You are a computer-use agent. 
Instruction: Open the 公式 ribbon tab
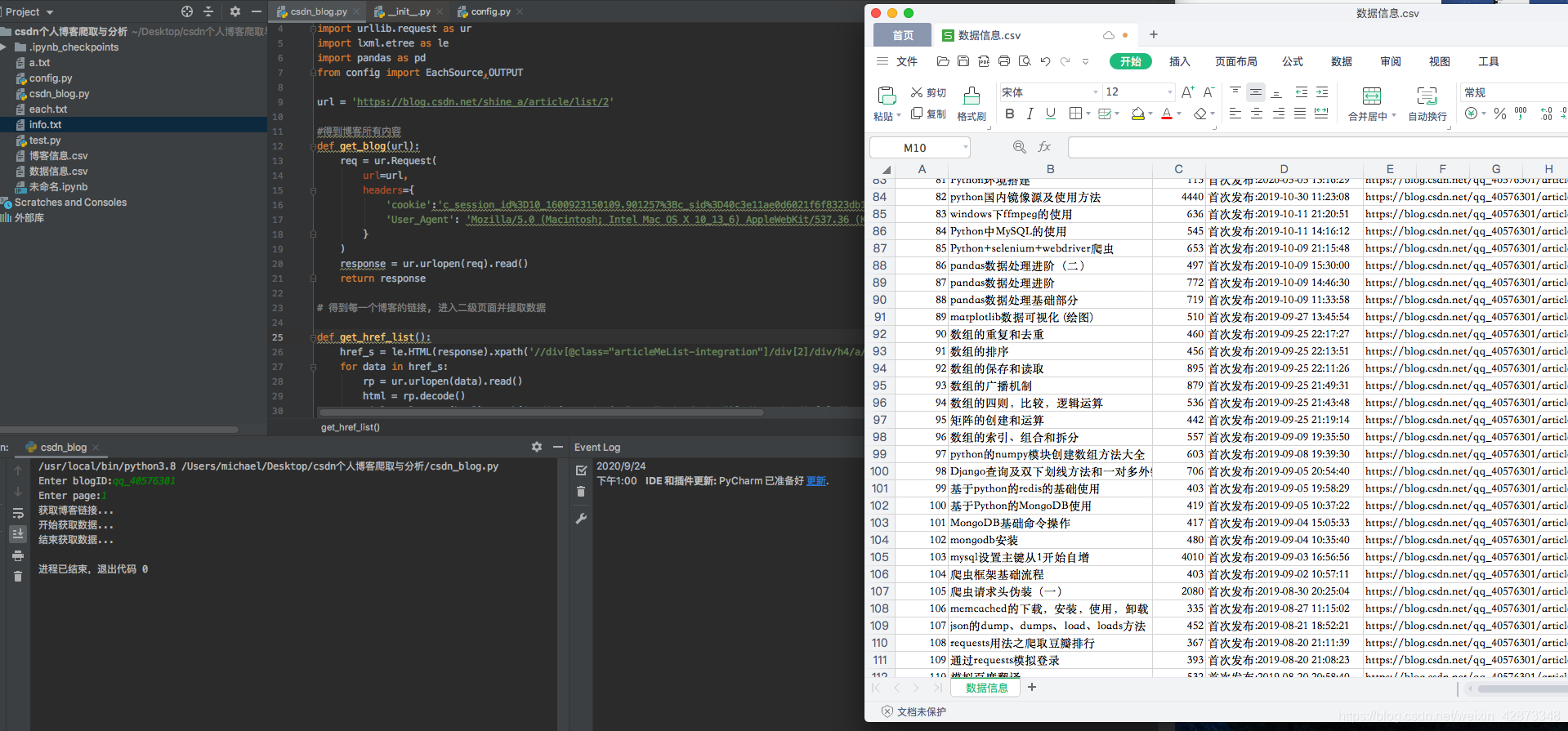pyautogui.click(x=1293, y=61)
